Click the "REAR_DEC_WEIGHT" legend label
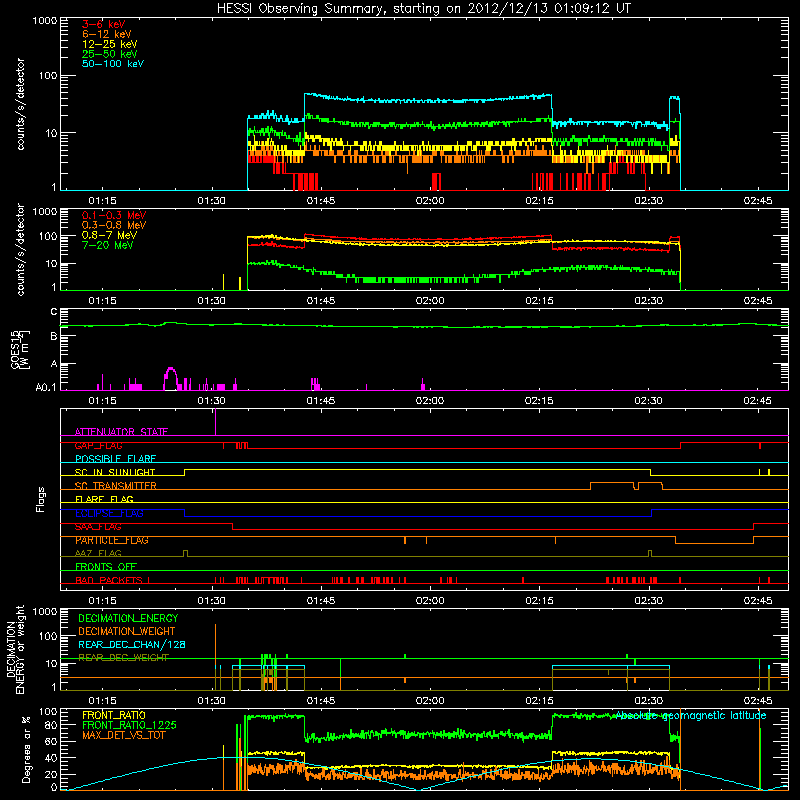The height and width of the screenshot is (800, 800). point(123,658)
